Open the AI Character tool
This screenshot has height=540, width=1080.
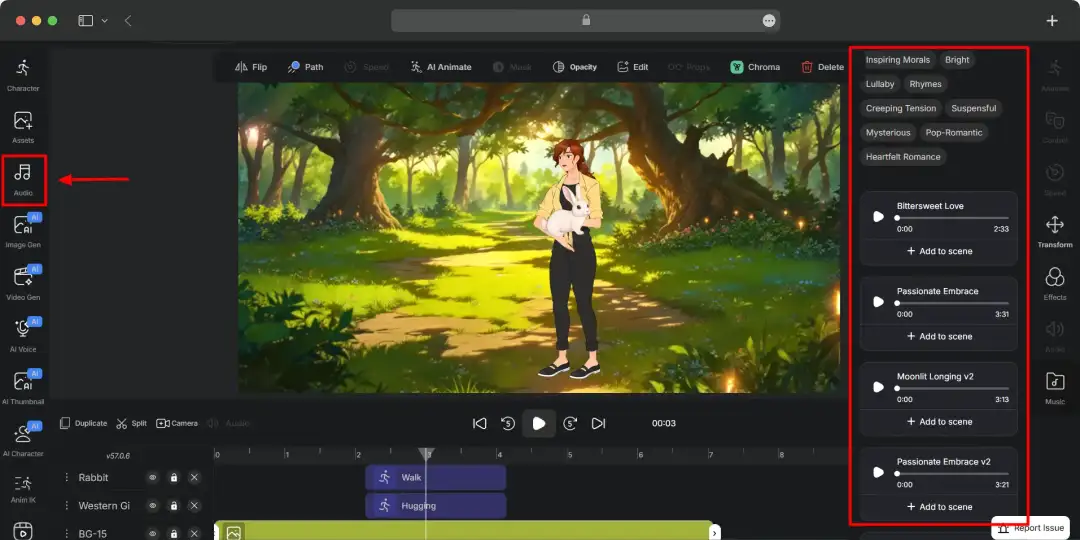[23, 440]
